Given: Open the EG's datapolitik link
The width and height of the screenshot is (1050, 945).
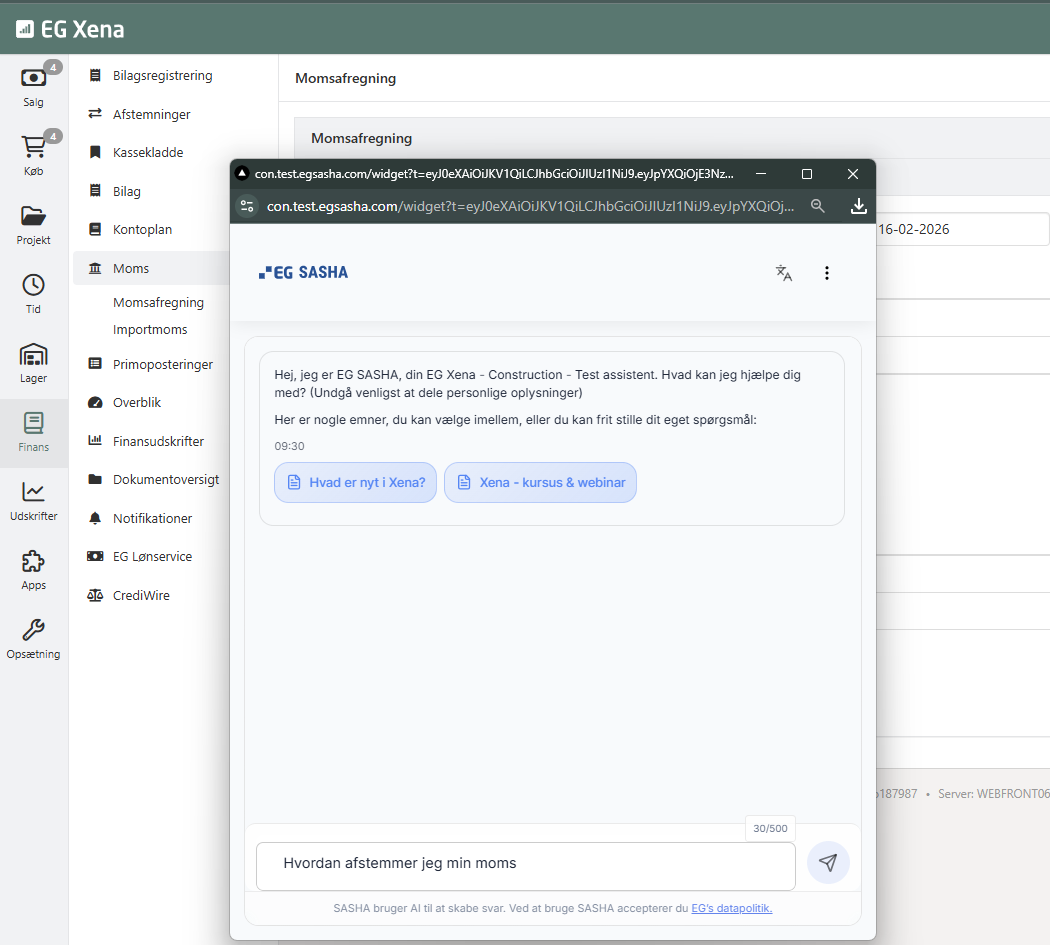Looking at the screenshot, I should [x=731, y=908].
